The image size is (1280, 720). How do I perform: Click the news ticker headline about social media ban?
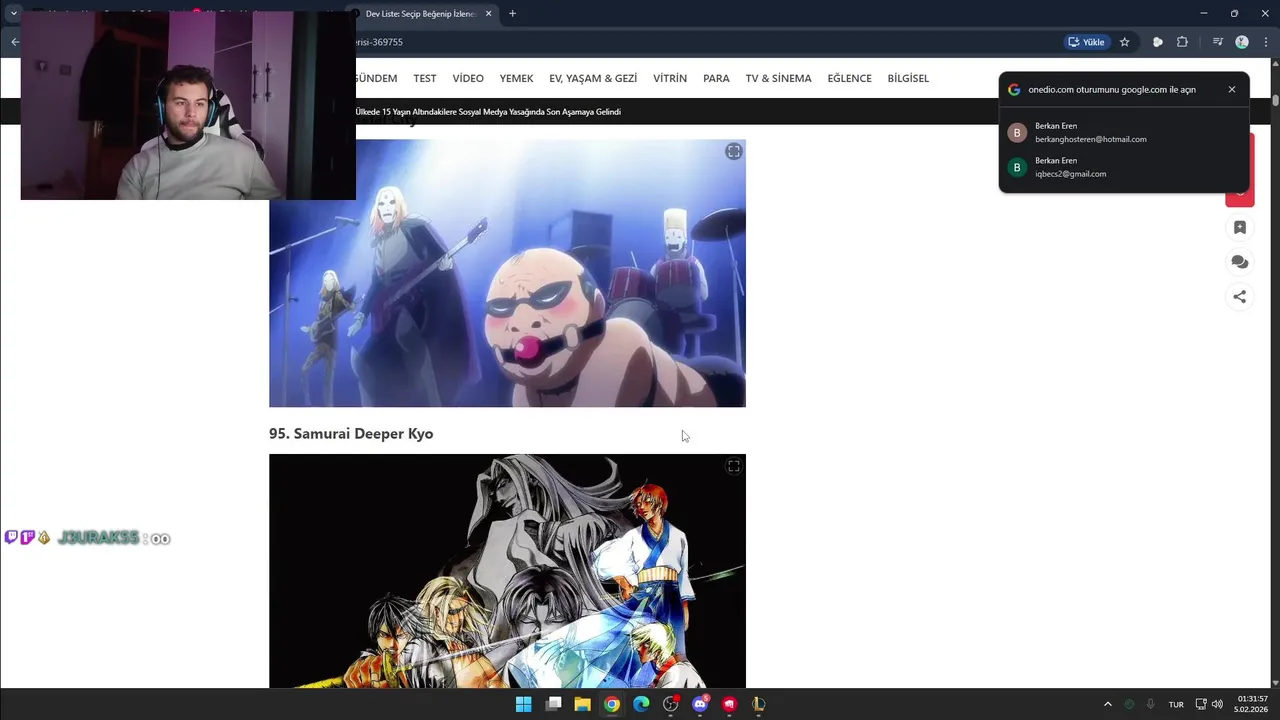click(488, 112)
